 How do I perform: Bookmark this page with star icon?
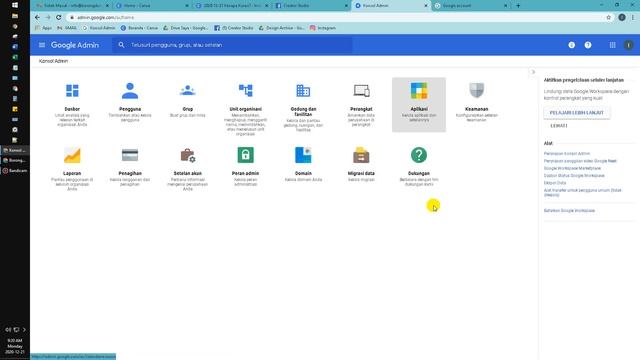pyautogui.click(x=608, y=18)
